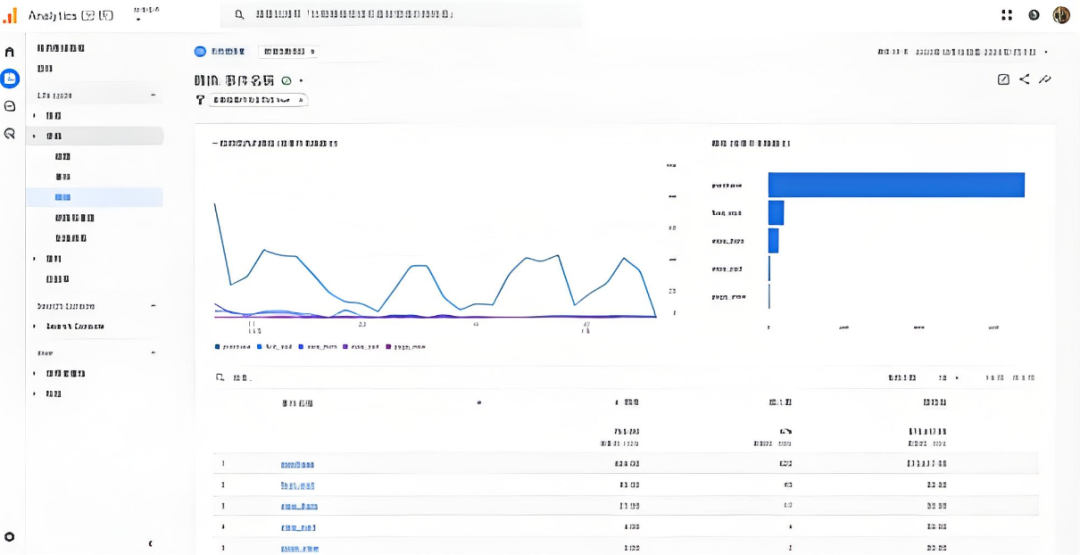Open Advertising from the left navigation rail

pyautogui.click(x=10, y=133)
